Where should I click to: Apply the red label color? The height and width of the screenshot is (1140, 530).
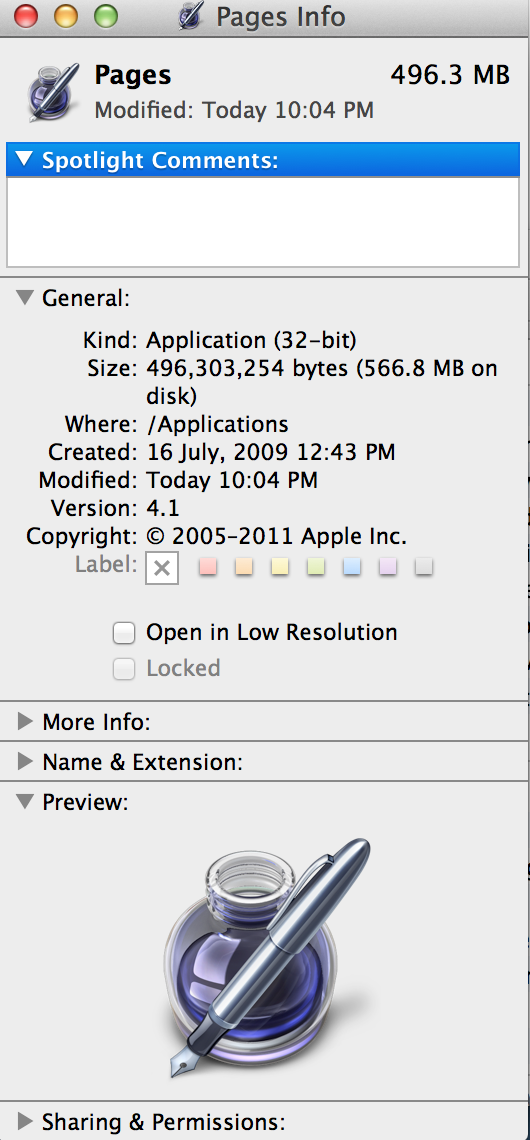tap(208, 566)
